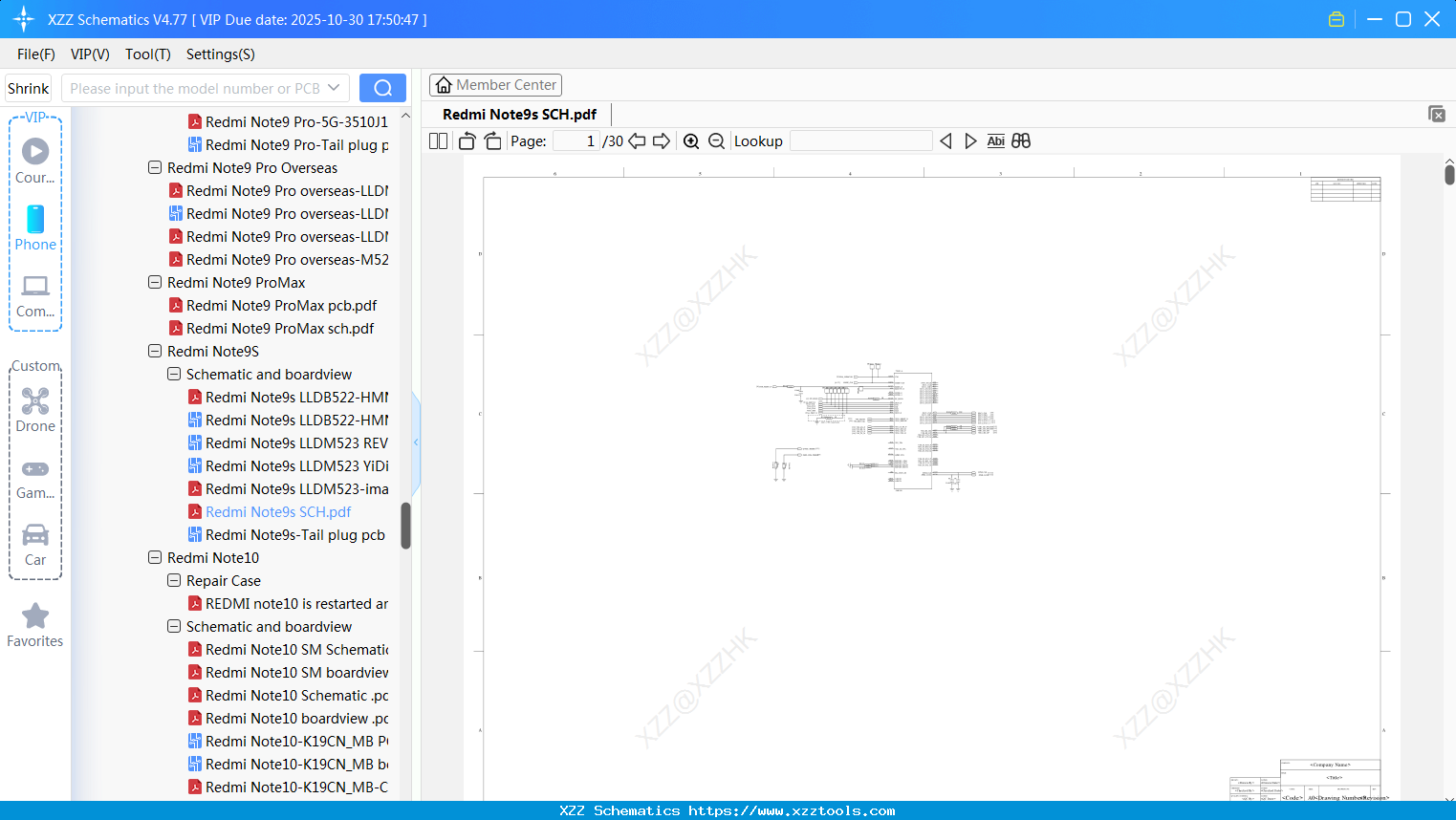Open the Settings(S) menu

click(x=221, y=54)
